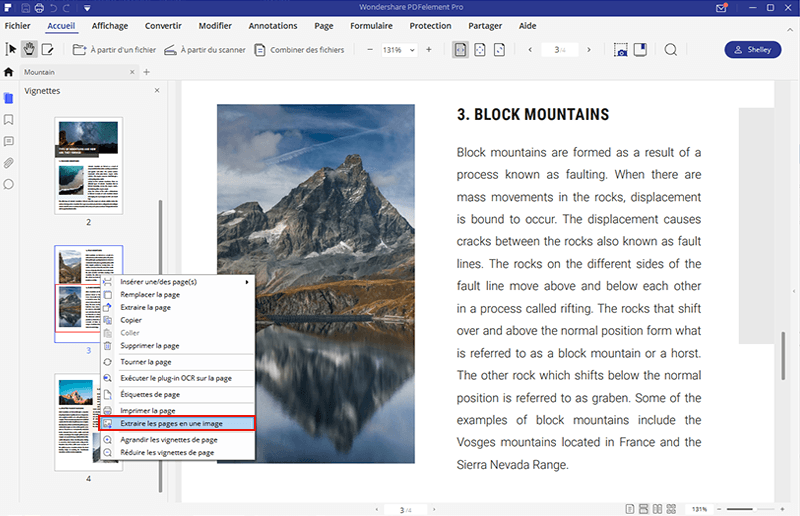This screenshot has height=516, width=800.
Task: Click the next page arrow in toolbar
Action: pyautogui.click(x=588, y=49)
